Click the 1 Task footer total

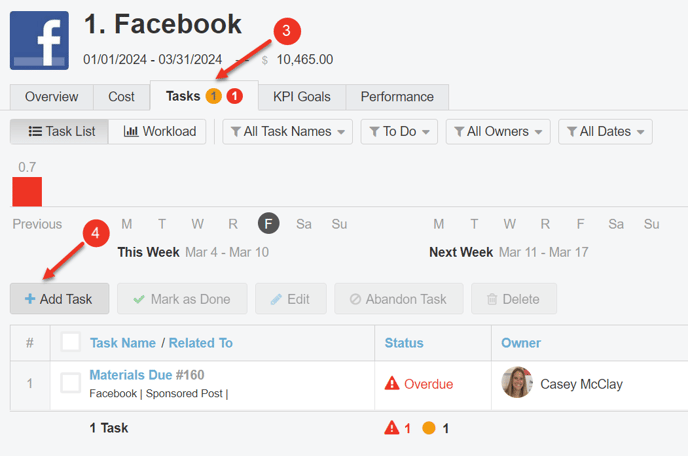click(109, 428)
